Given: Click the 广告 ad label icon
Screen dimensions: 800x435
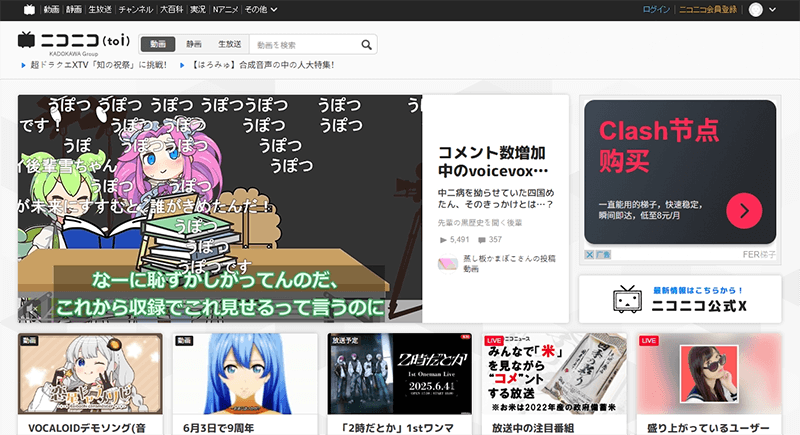Looking at the screenshot, I should click(603, 254).
